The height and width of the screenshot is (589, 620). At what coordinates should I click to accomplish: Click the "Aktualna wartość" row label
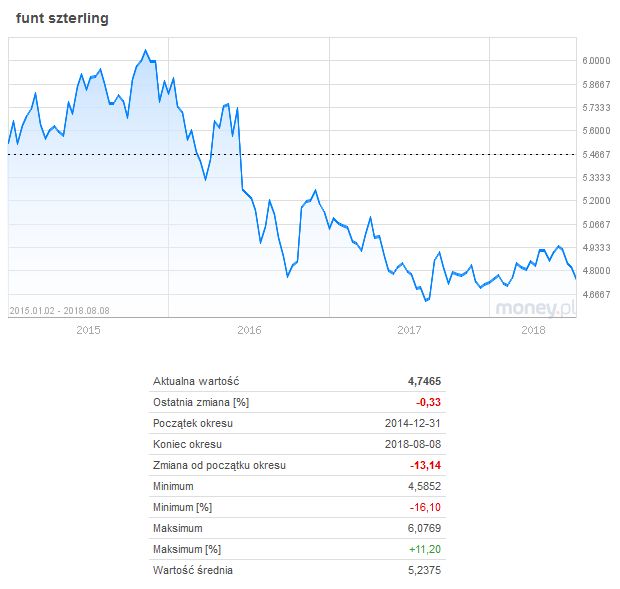pos(196,381)
